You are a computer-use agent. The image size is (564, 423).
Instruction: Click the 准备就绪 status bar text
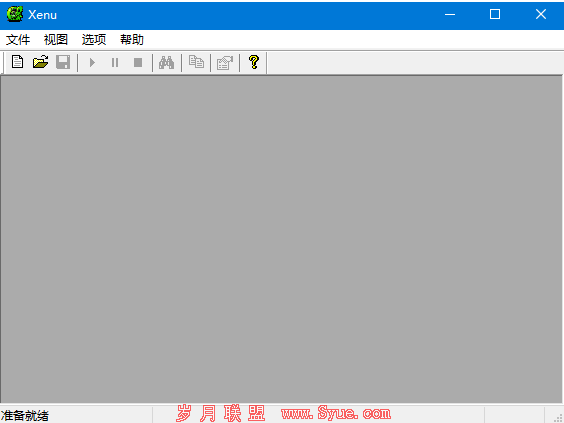click(24, 415)
